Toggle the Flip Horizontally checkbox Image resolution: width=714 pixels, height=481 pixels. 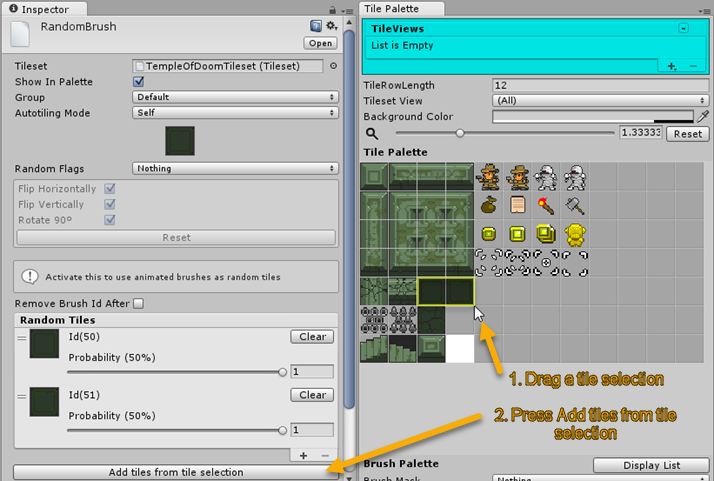coord(110,189)
